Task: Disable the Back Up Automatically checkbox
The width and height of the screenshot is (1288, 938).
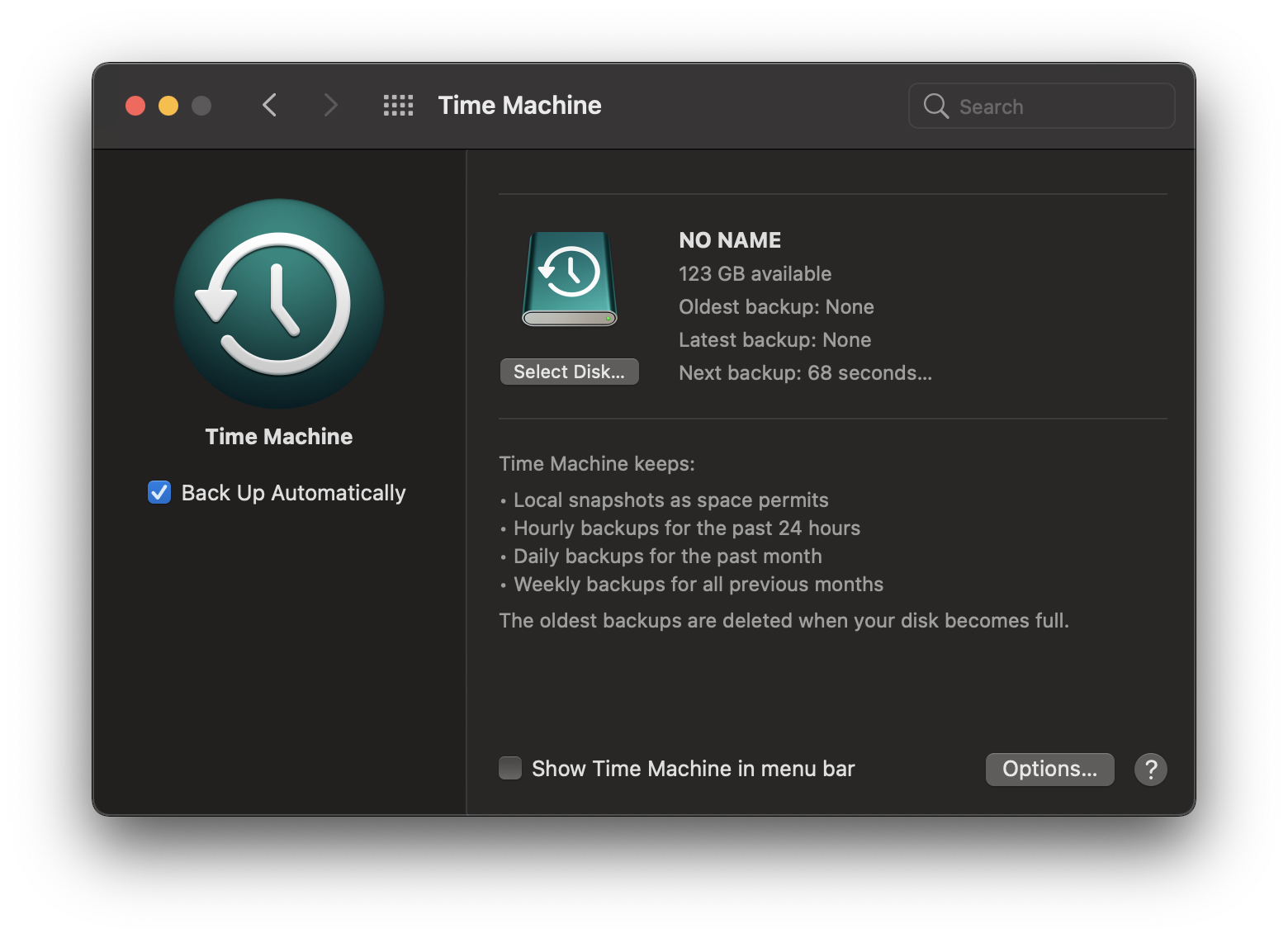Action: pos(159,492)
